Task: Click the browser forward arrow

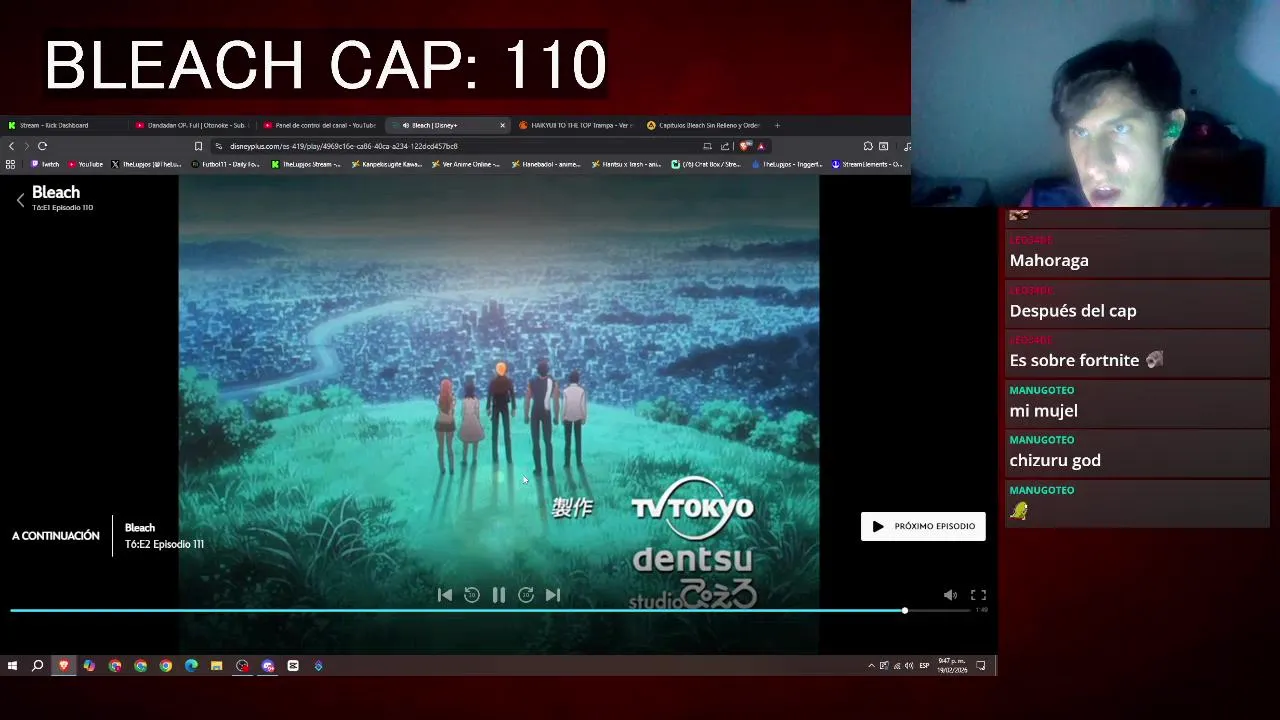Action: [x=26, y=146]
